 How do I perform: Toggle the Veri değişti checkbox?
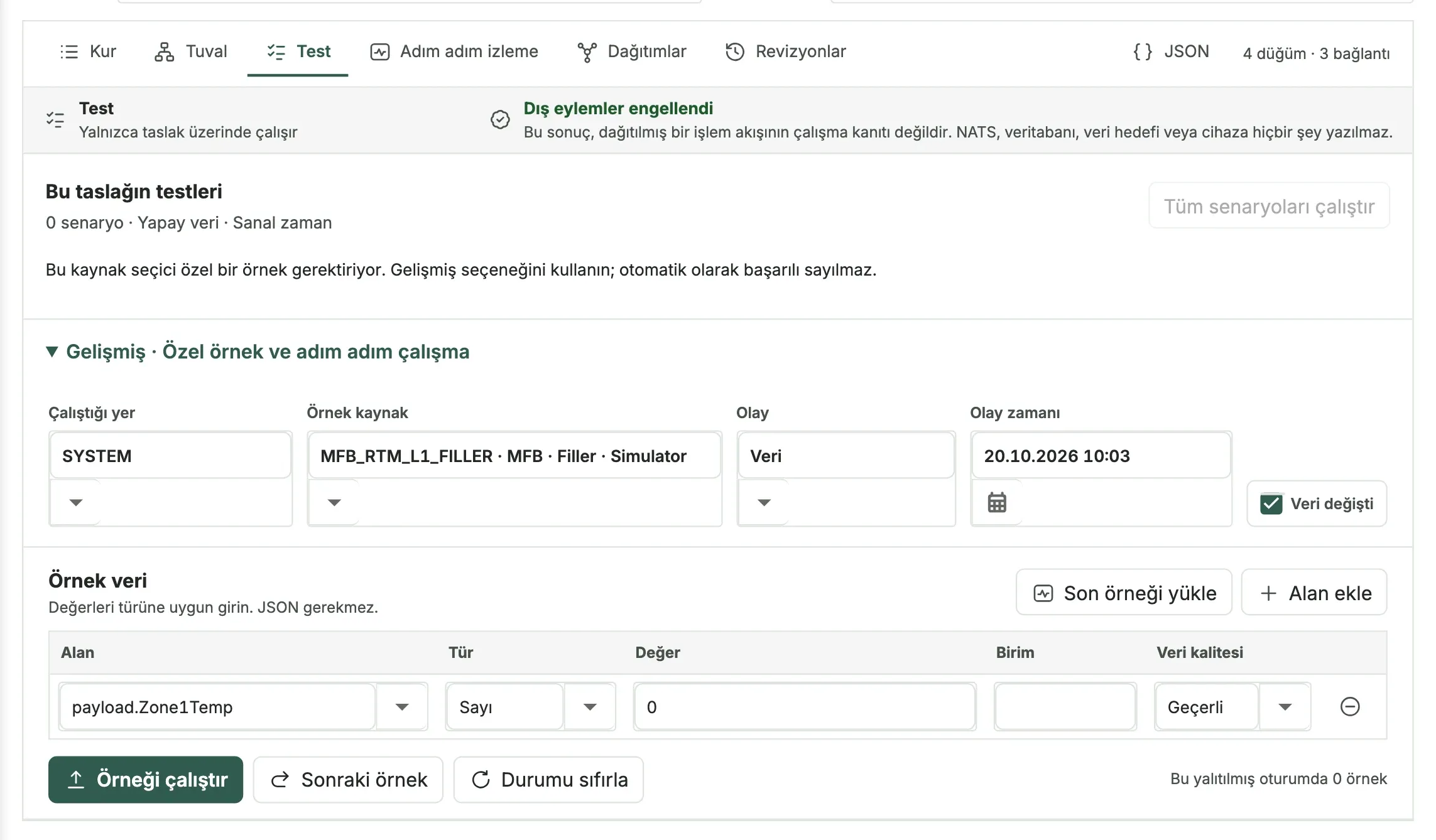[x=1271, y=503]
